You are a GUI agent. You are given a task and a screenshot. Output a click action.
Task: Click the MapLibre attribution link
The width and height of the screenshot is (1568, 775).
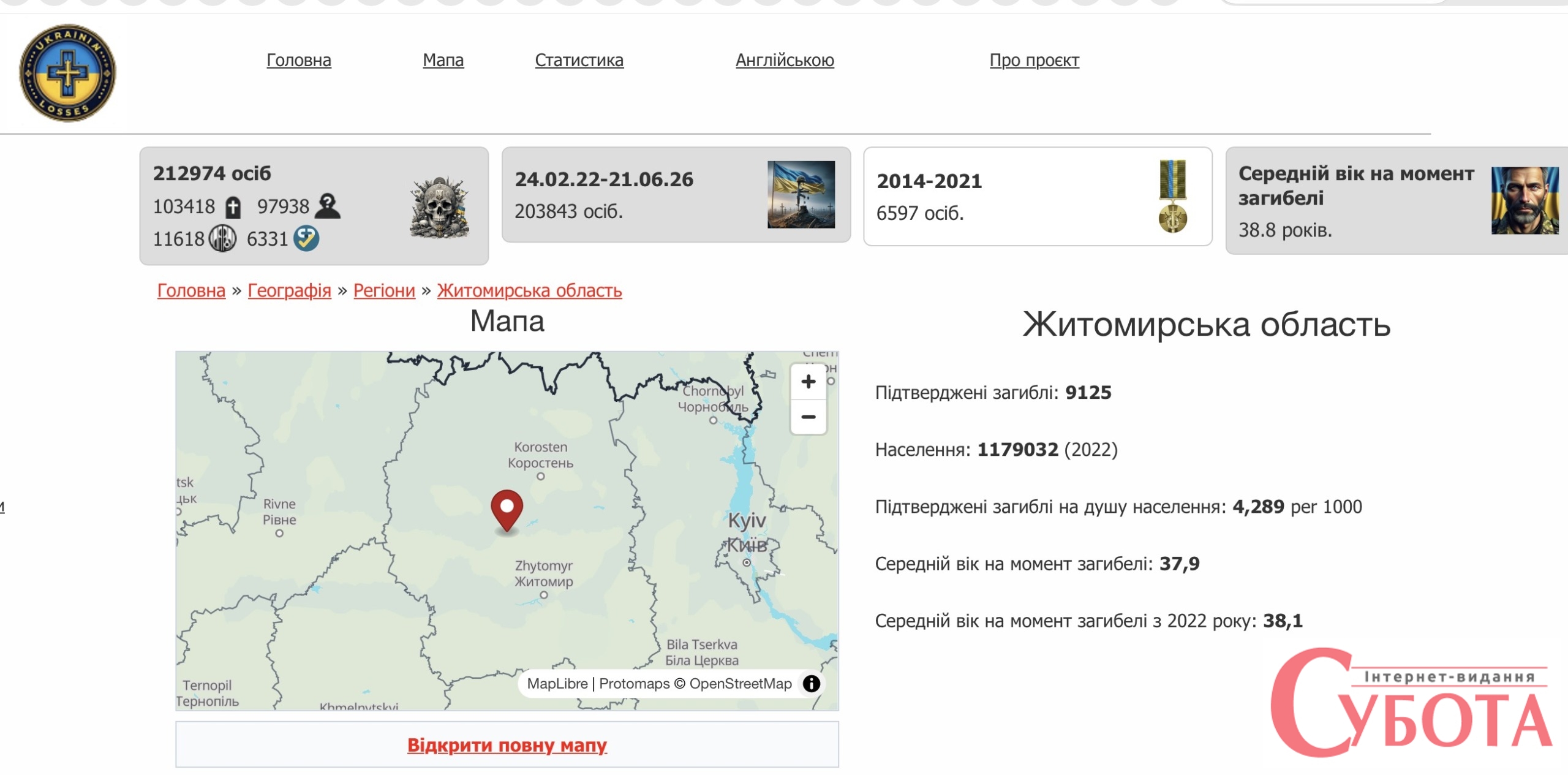557,684
